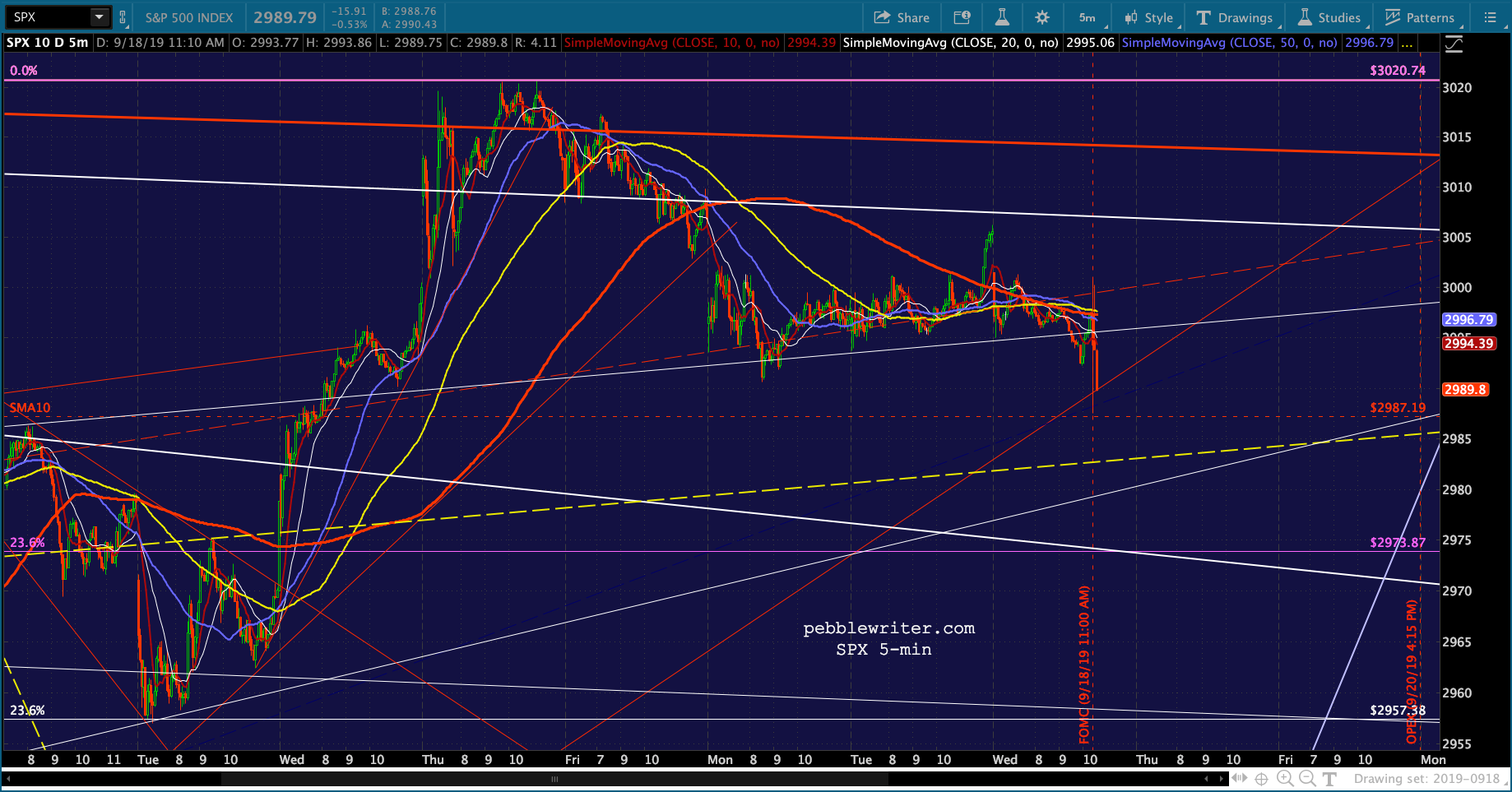Open the Share chart option

tap(902, 17)
